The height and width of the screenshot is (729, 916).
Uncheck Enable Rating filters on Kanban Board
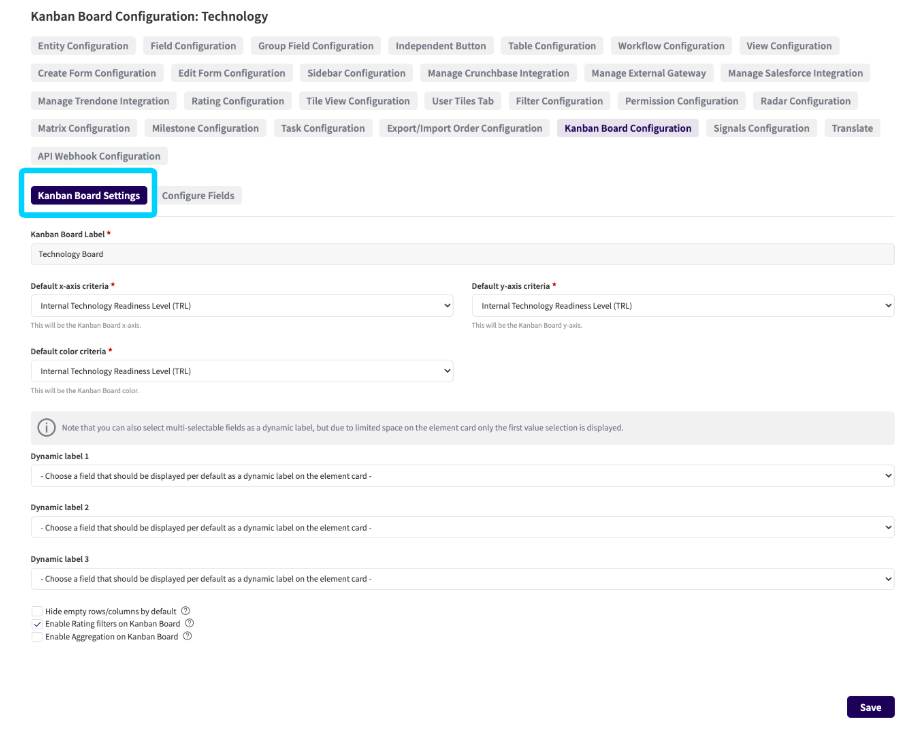pyautogui.click(x=37, y=624)
